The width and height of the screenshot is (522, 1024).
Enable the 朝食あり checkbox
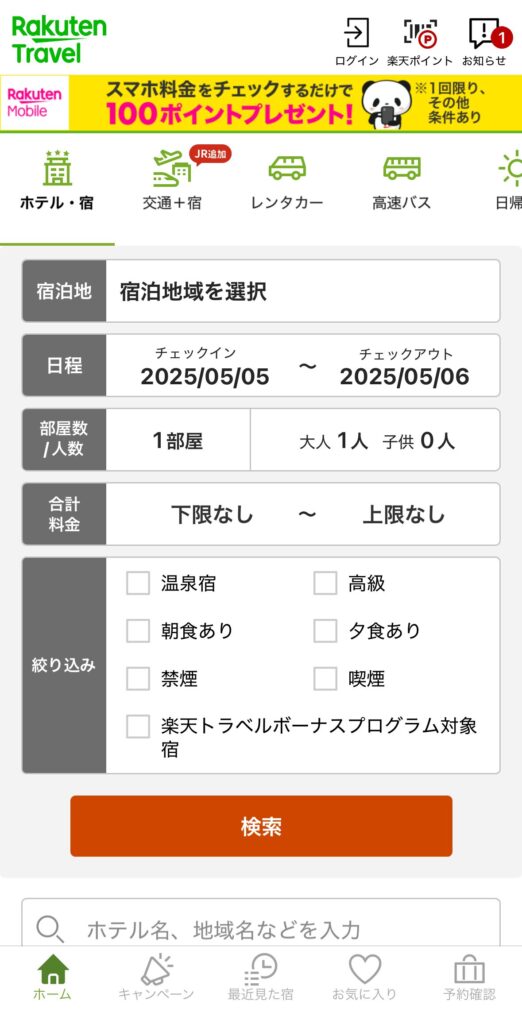pos(138,631)
